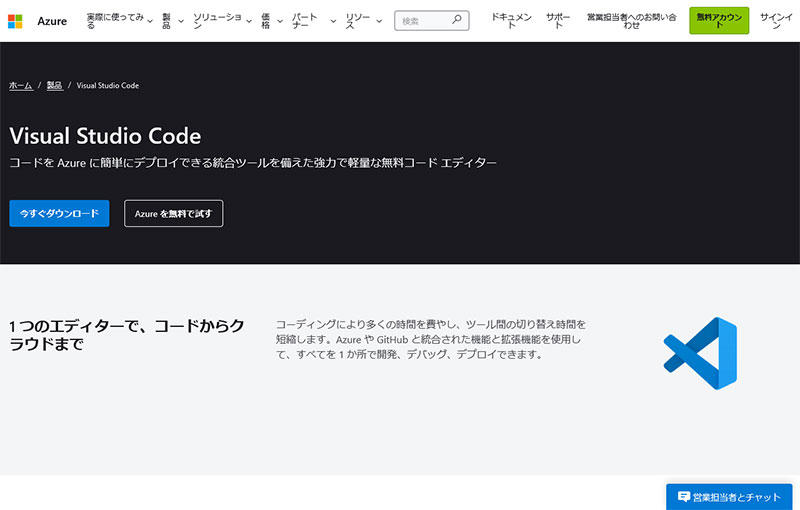Go to ホーム breadcrumb link
This screenshot has height=510, width=800.
pos(21,85)
